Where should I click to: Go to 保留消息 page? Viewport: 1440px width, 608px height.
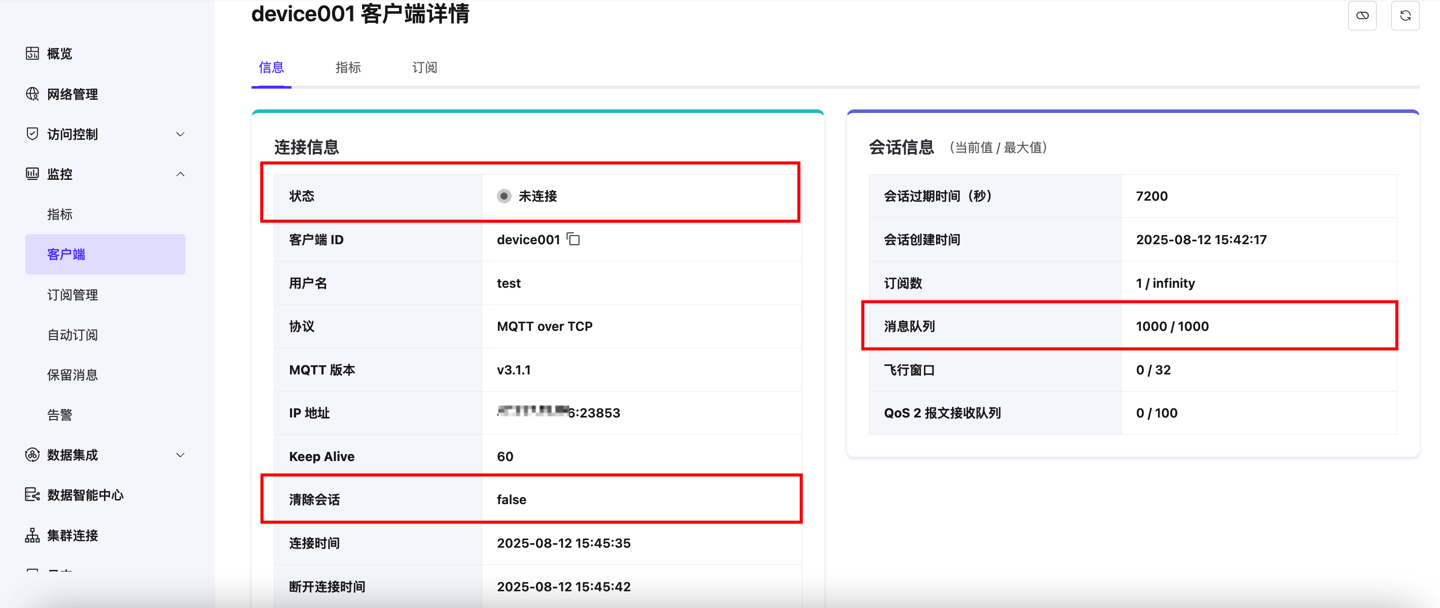(73, 375)
